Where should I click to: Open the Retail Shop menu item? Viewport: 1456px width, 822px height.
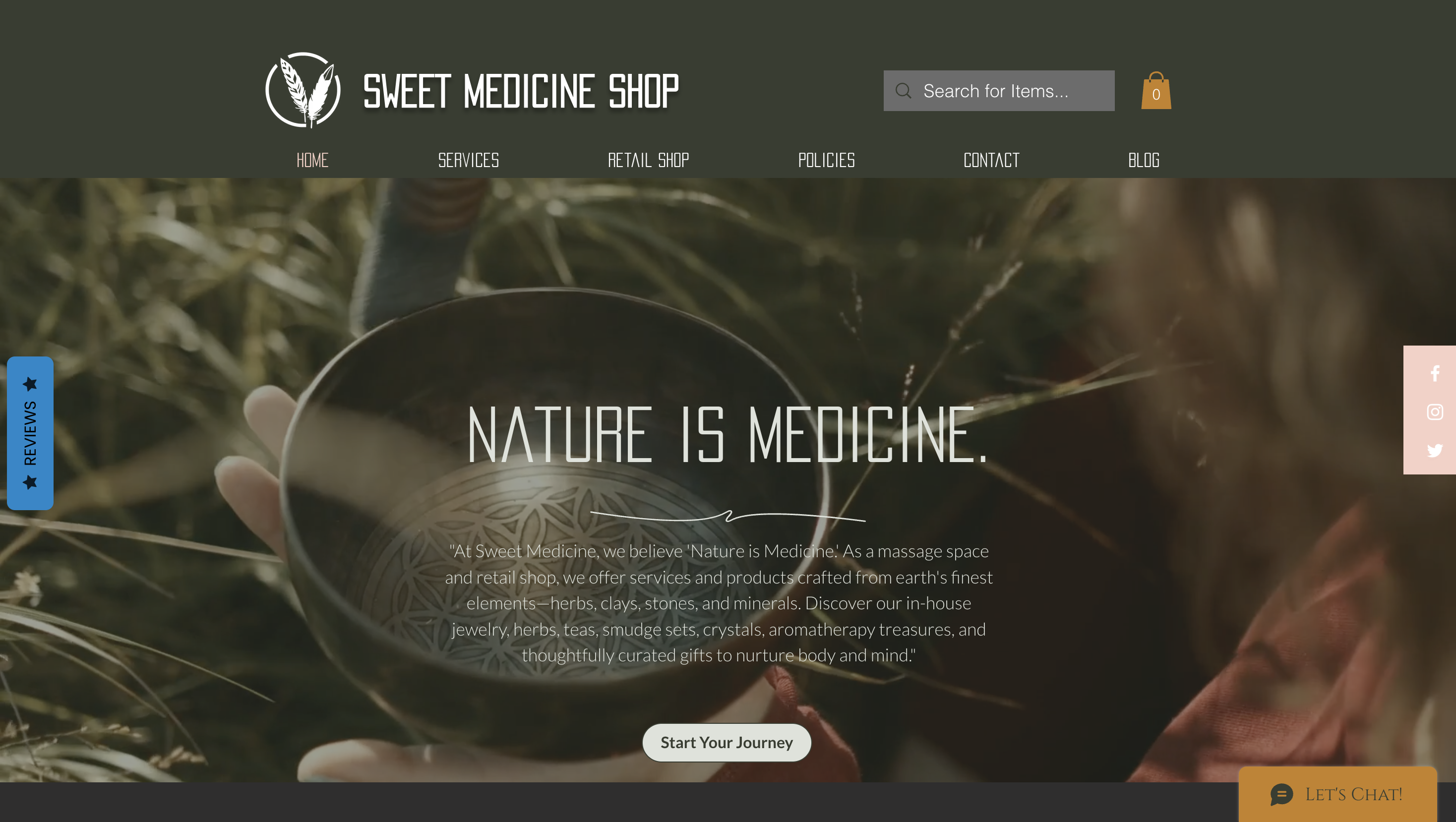648,161
